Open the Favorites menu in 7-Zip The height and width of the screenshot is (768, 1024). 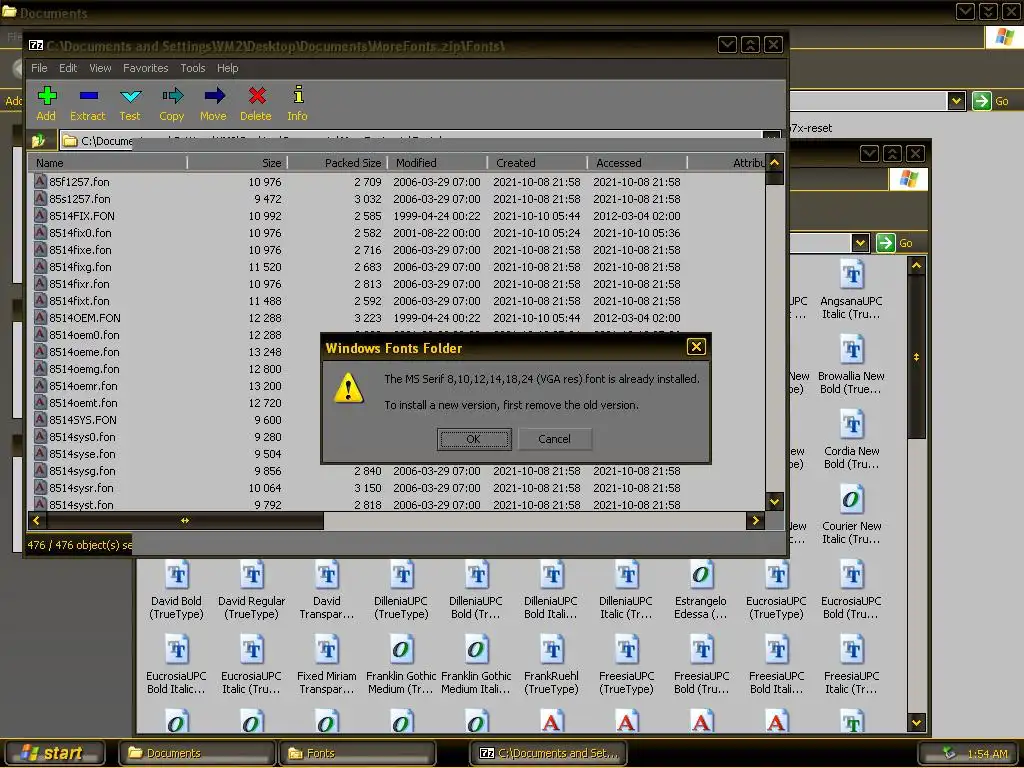146,68
